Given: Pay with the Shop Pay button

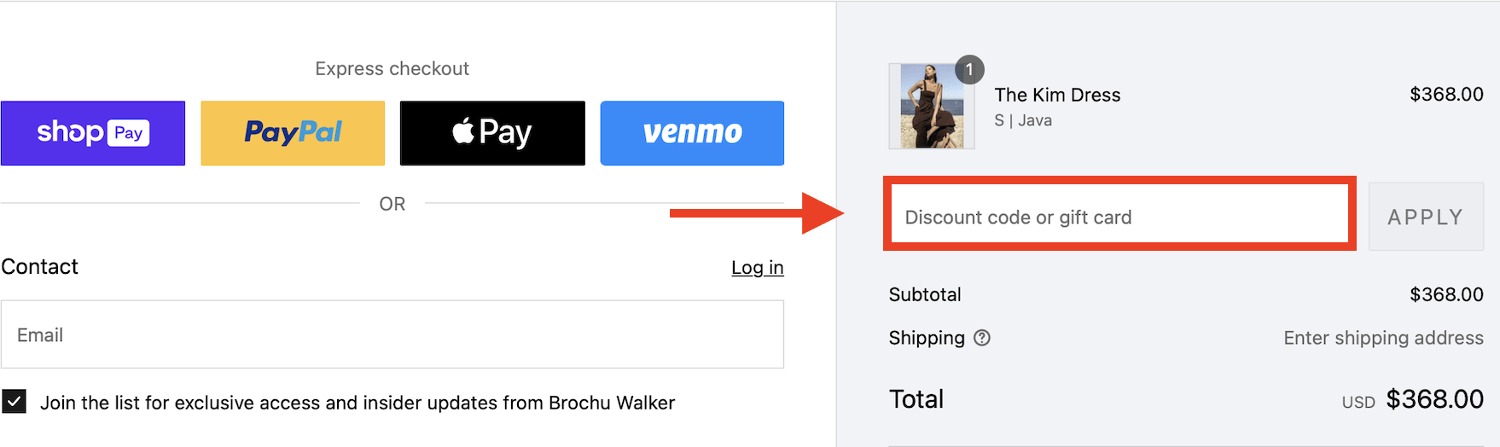Looking at the screenshot, I should pyautogui.click(x=93, y=133).
